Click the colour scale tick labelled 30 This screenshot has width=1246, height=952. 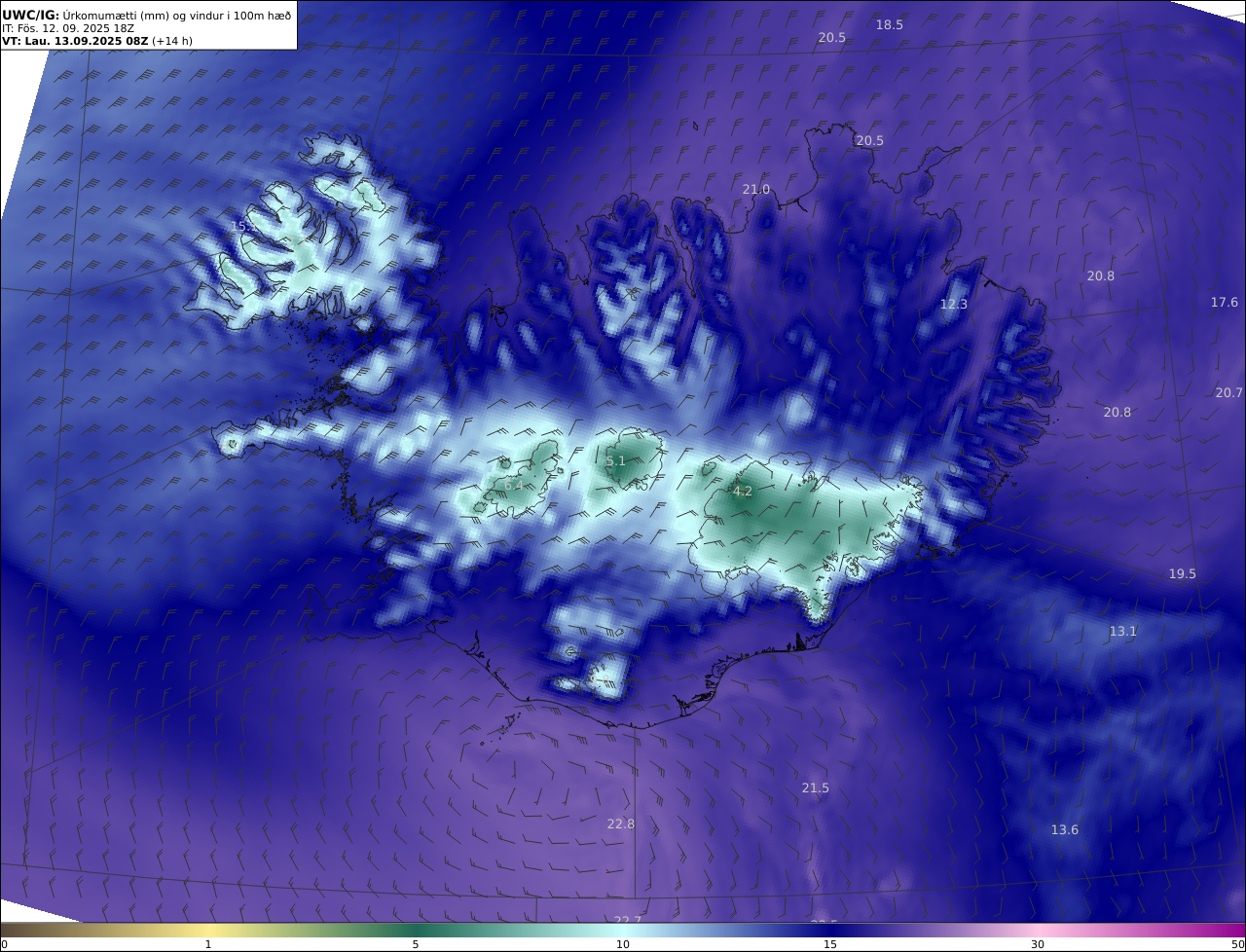pyautogui.click(x=1038, y=944)
